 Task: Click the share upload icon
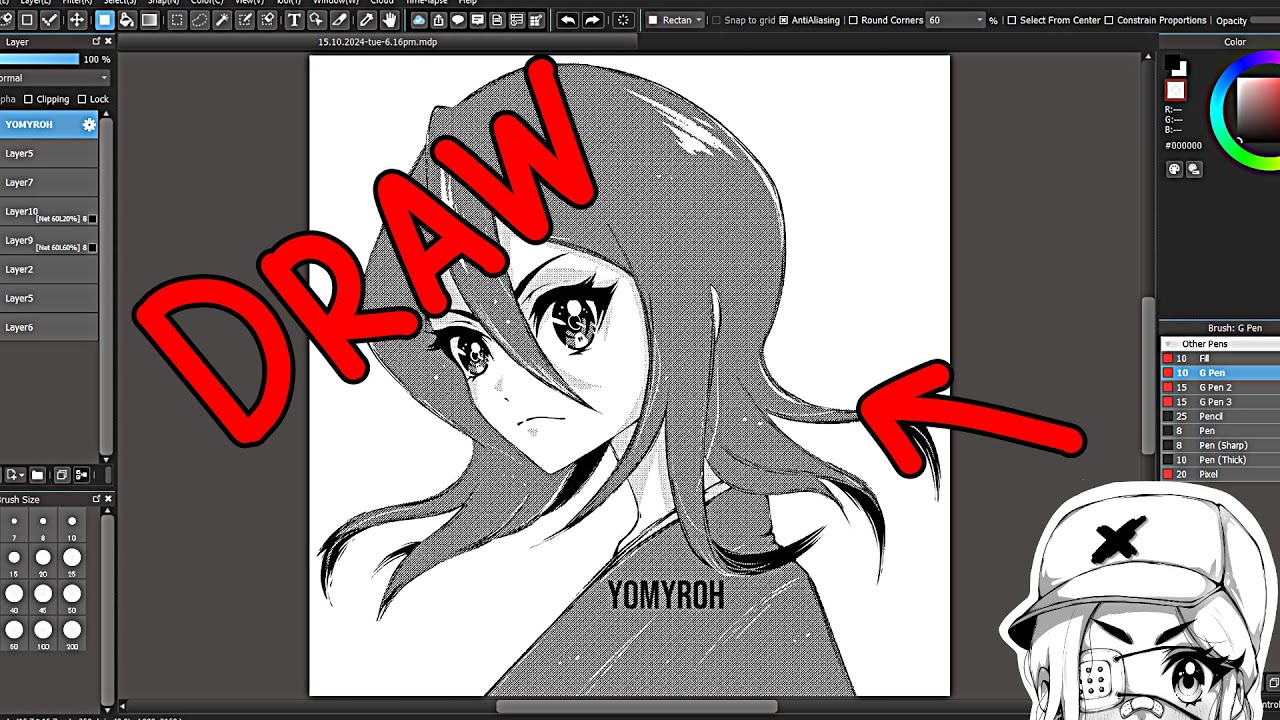438,20
